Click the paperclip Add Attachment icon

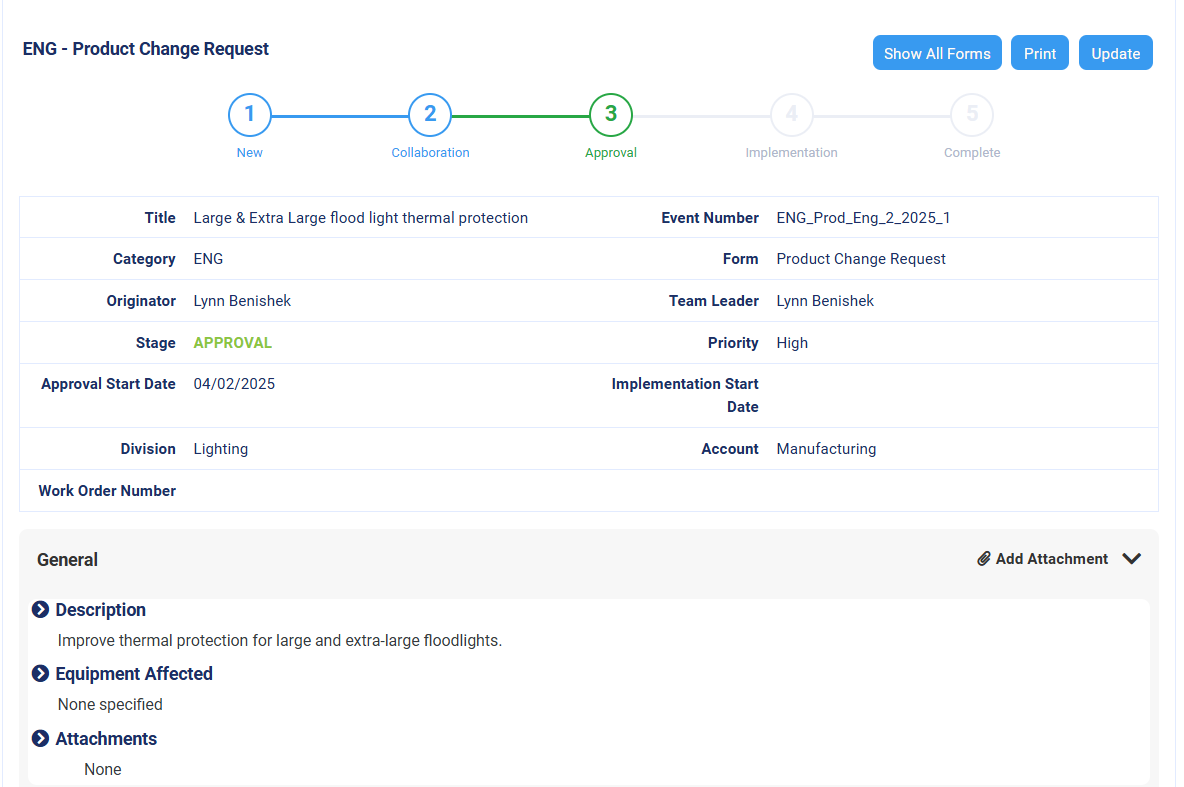tap(984, 559)
